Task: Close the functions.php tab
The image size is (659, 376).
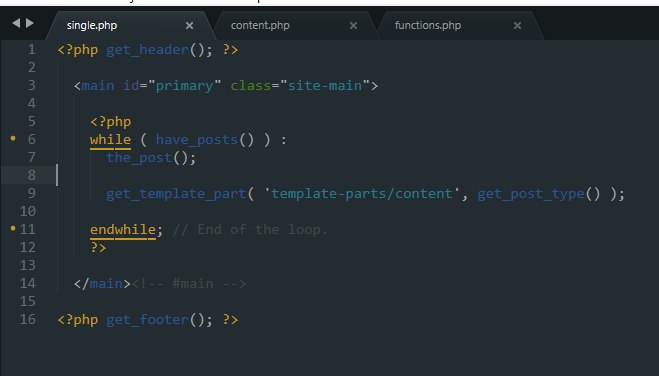Action: [517, 26]
